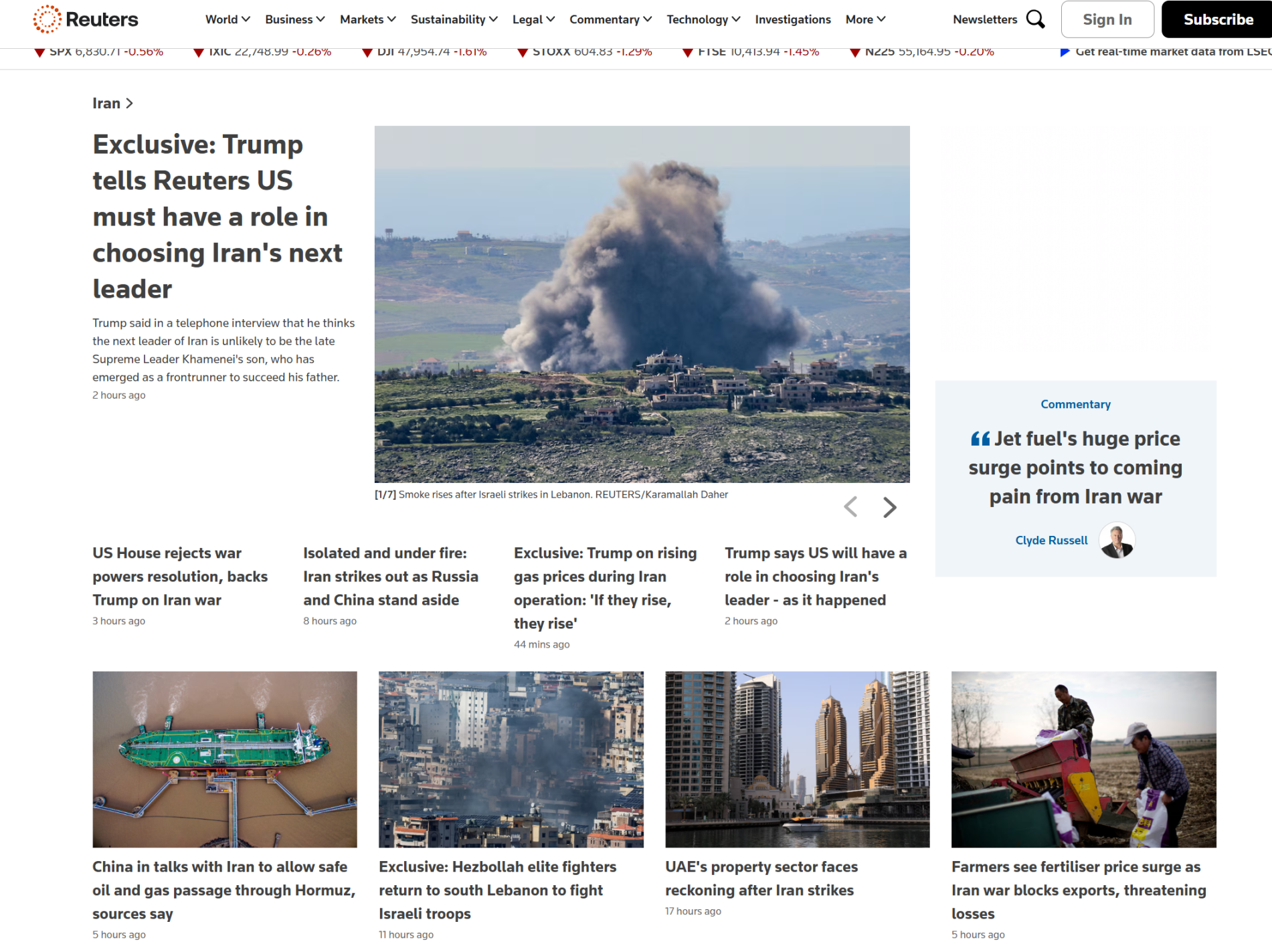Open the More navigation dropdown
Image resolution: width=1272 pixels, height=952 pixels.
click(x=865, y=19)
